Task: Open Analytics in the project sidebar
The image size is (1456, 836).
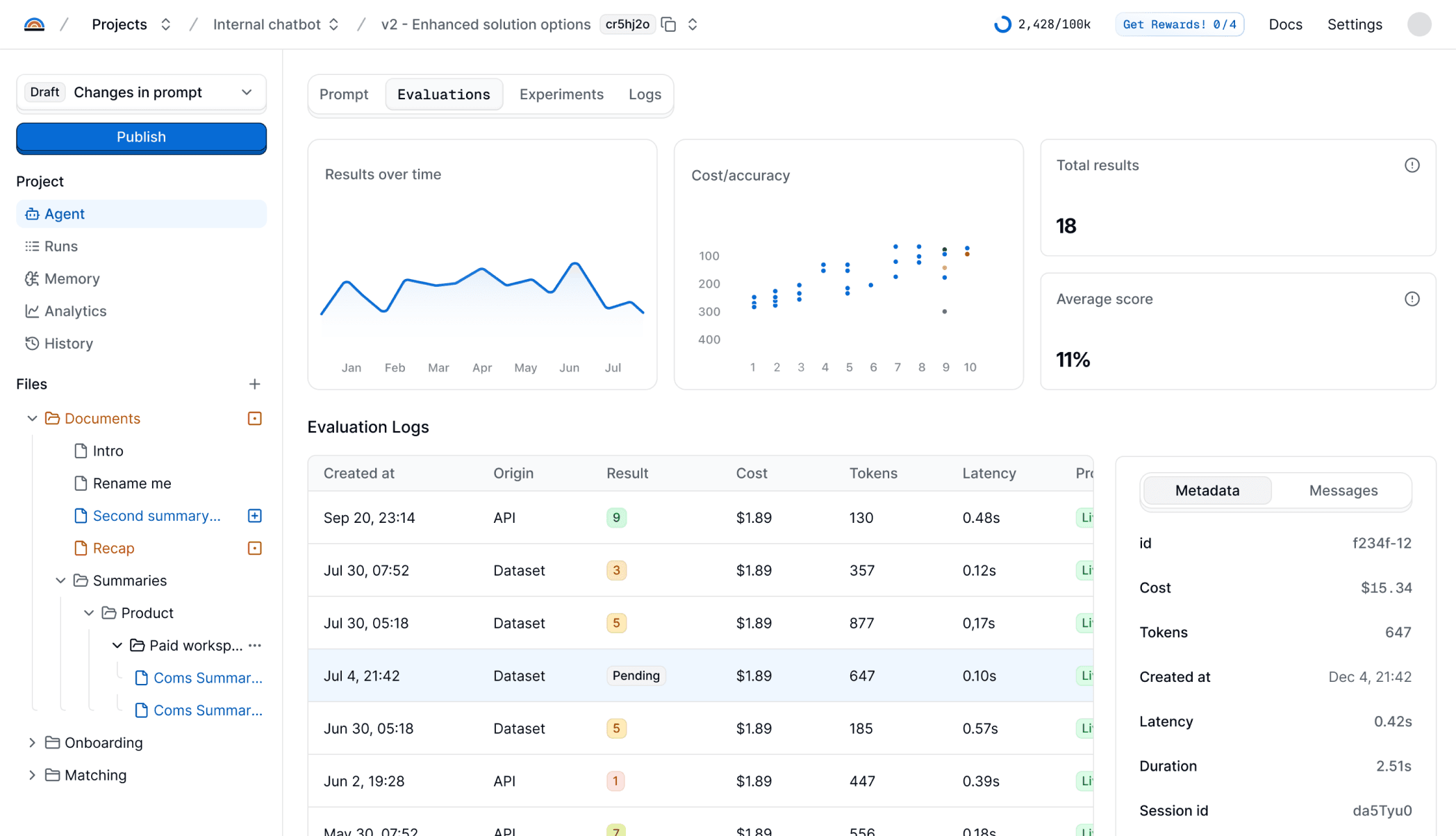Action: pos(75,311)
